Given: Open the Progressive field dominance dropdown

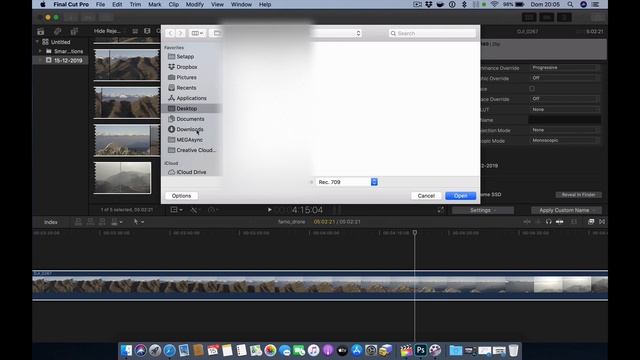Looking at the screenshot, I should coord(565,68).
